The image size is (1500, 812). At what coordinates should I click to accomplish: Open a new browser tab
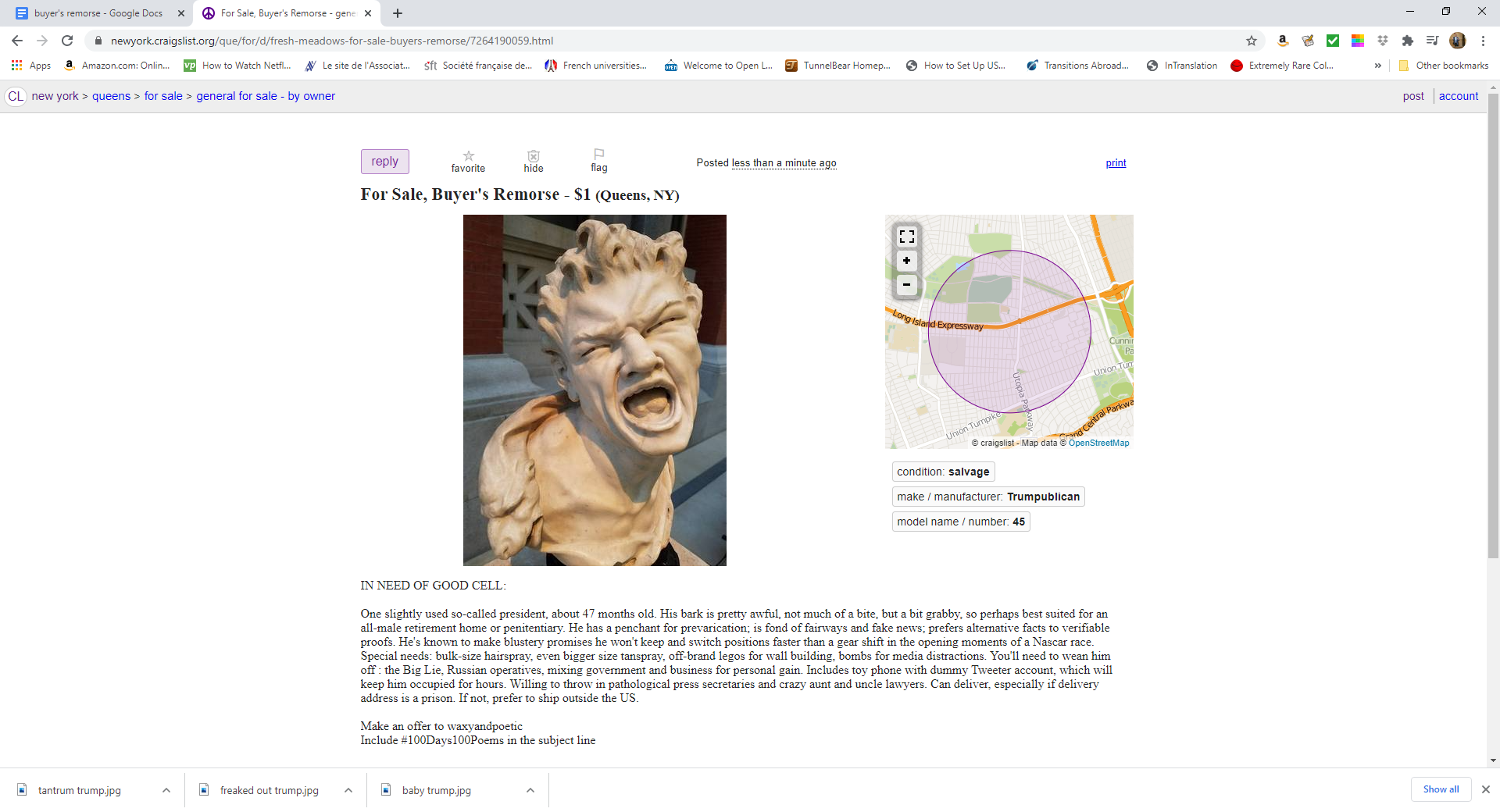pos(398,13)
